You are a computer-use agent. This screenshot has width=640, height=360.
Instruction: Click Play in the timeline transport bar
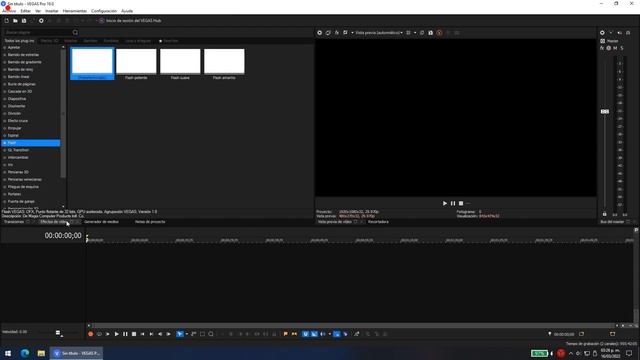point(116,334)
